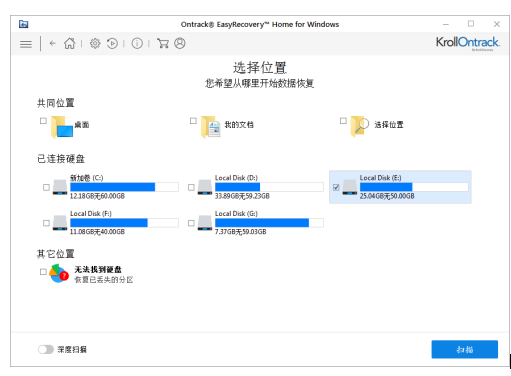Check the 桌面 checkbox
This screenshot has width=511, height=376.
43,121
